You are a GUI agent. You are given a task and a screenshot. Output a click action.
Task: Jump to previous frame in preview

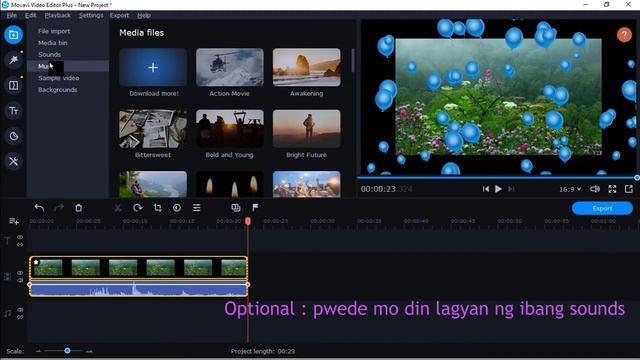tap(485, 189)
